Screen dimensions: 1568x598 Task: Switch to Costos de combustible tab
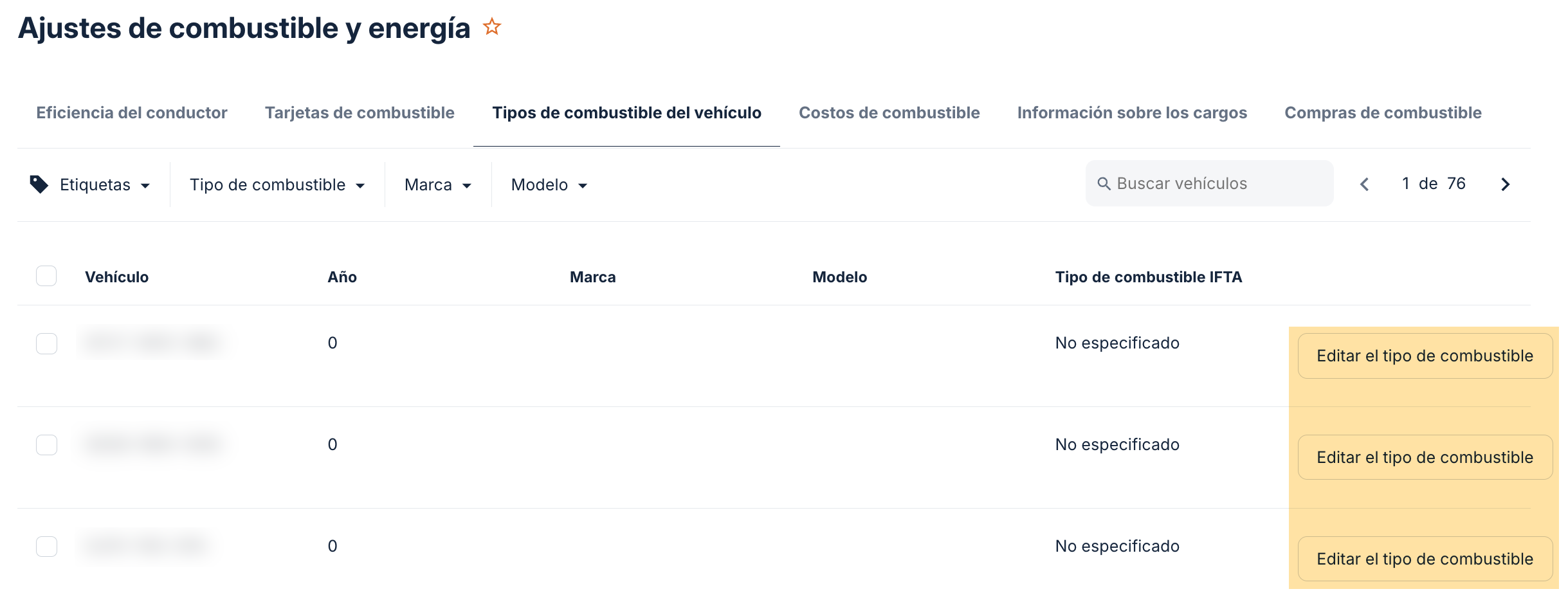[889, 113]
